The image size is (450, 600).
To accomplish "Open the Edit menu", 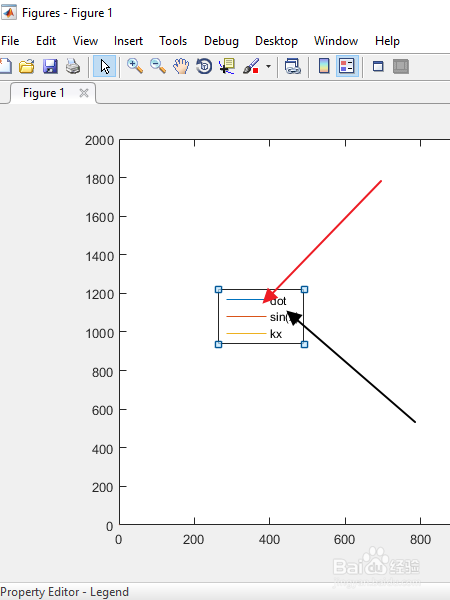I will 46,41.
